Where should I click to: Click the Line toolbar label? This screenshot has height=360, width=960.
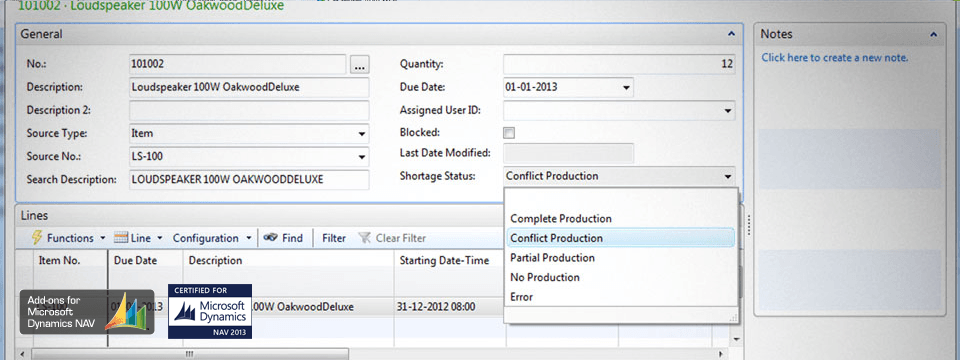140,238
